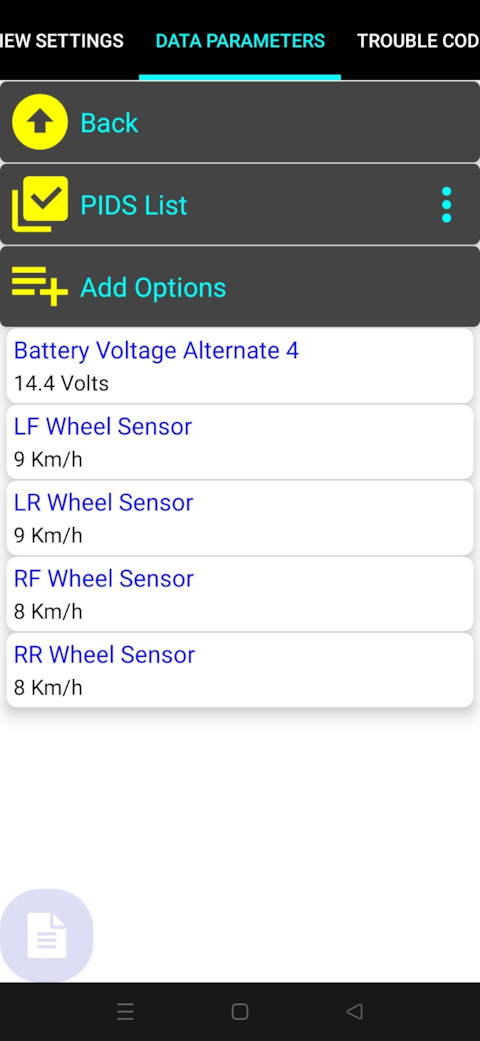The height and width of the screenshot is (1041, 480).
Task: Select the RR Wheel Sensor item
Action: point(240,670)
